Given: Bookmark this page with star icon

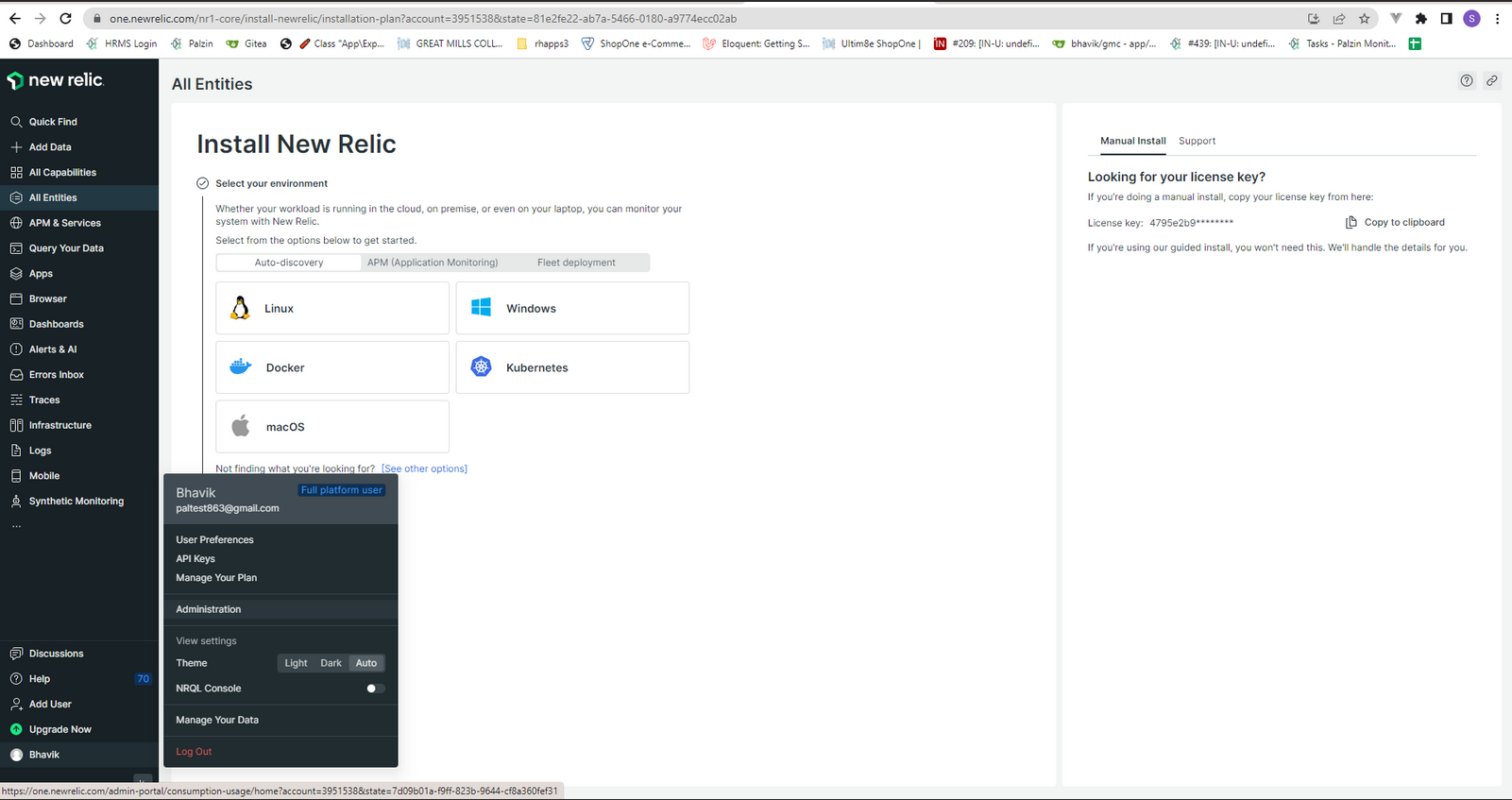Looking at the screenshot, I should (x=1365, y=19).
